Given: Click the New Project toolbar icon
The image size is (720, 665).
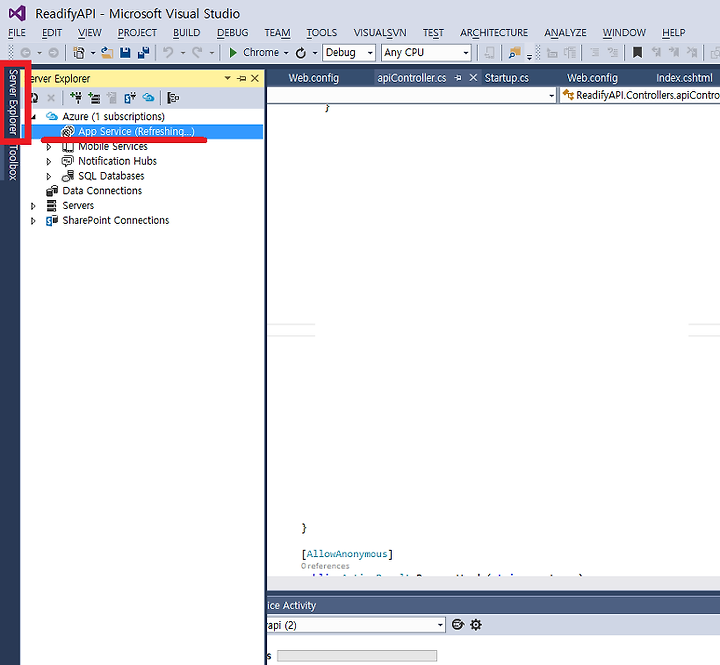Looking at the screenshot, I should tap(79, 53).
